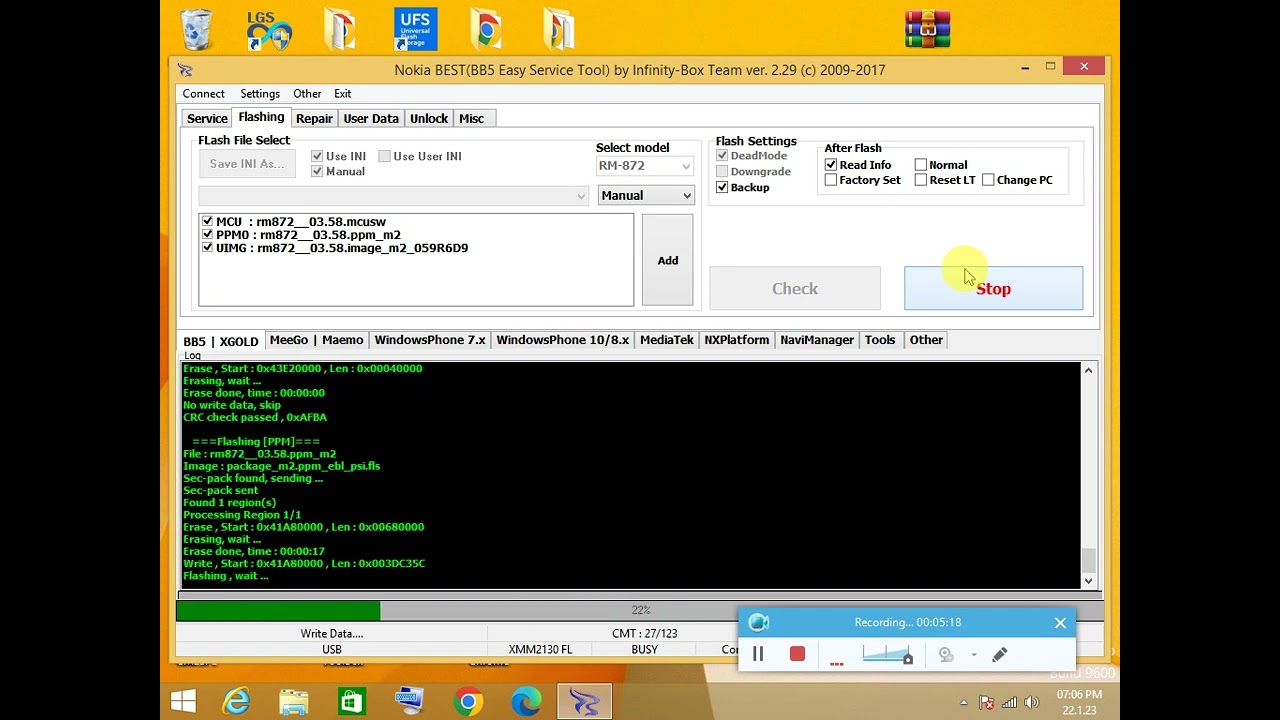The height and width of the screenshot is (720, 1280).
Task: Click the Add file button
Action: [x=667, y=260]
